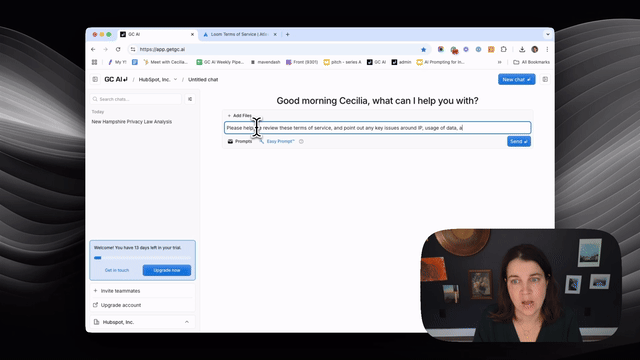Click the info icon next to Easy Prompt
Image resolution: width=640 pixels, height=360 pixels.
[301, 141]
